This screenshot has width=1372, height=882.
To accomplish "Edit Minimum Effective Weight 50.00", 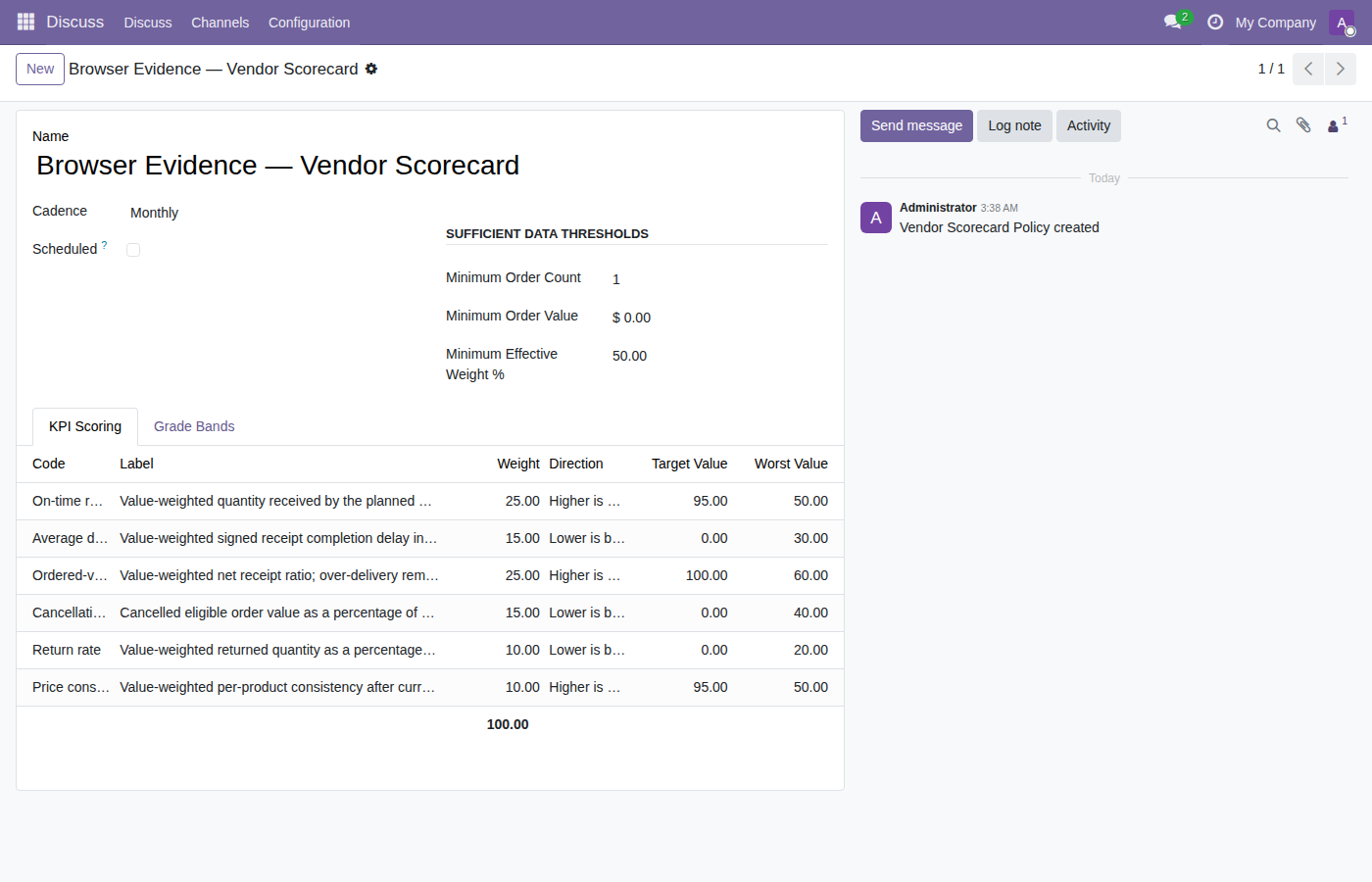I will 720,356.
